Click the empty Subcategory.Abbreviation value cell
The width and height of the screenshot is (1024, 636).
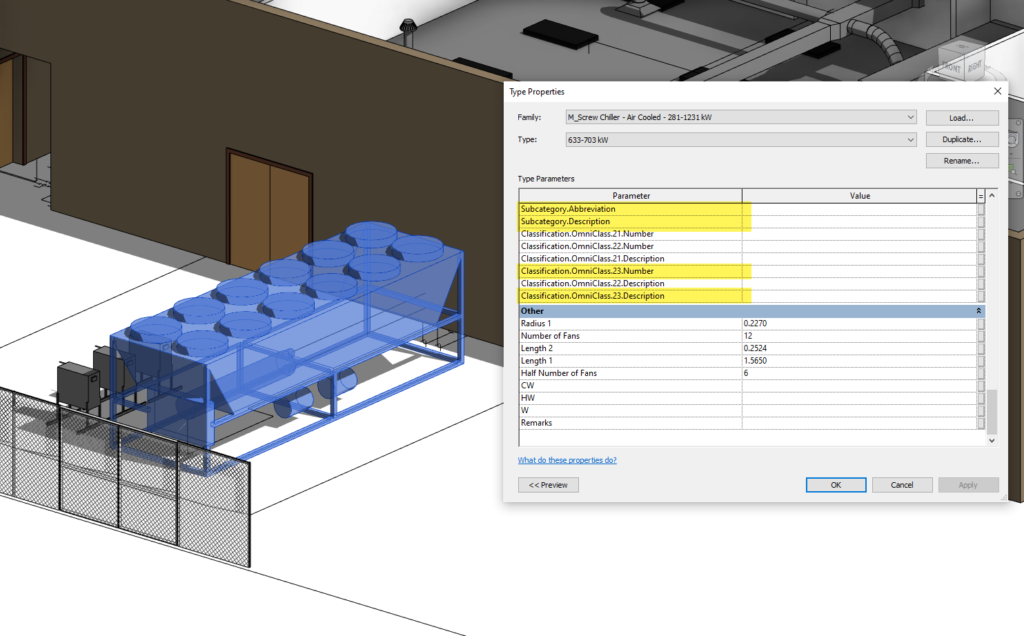click(859, 209)
